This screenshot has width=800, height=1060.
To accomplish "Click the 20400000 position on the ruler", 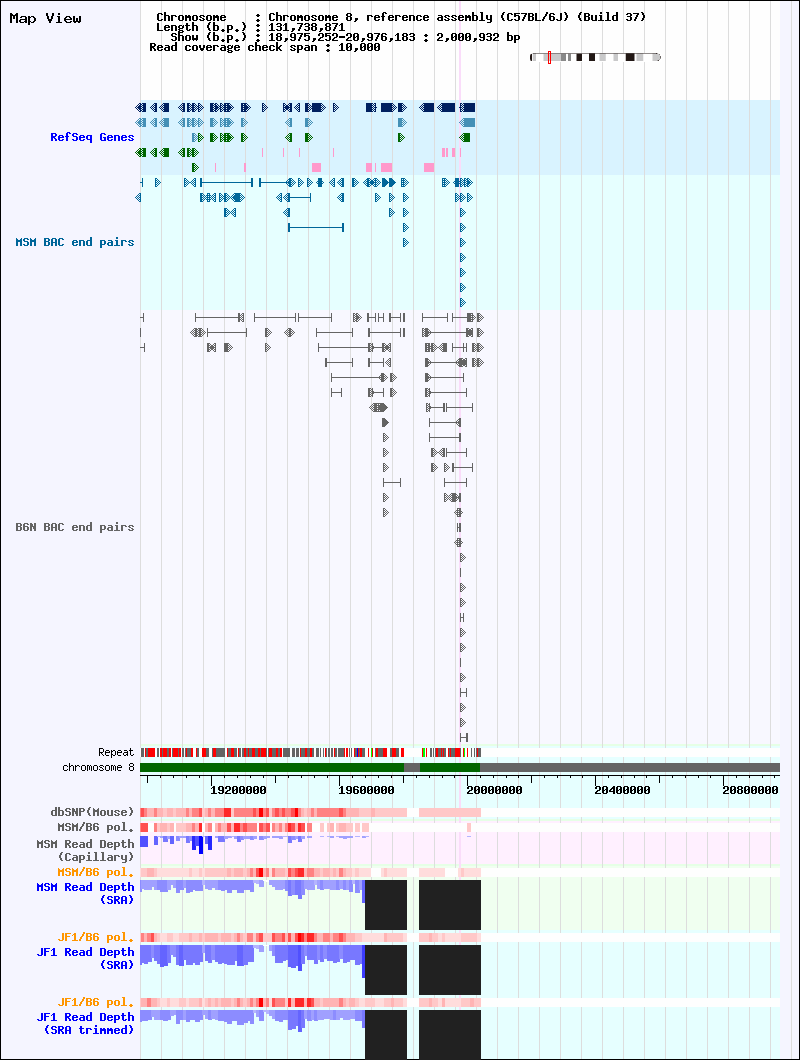I will 622,790.
